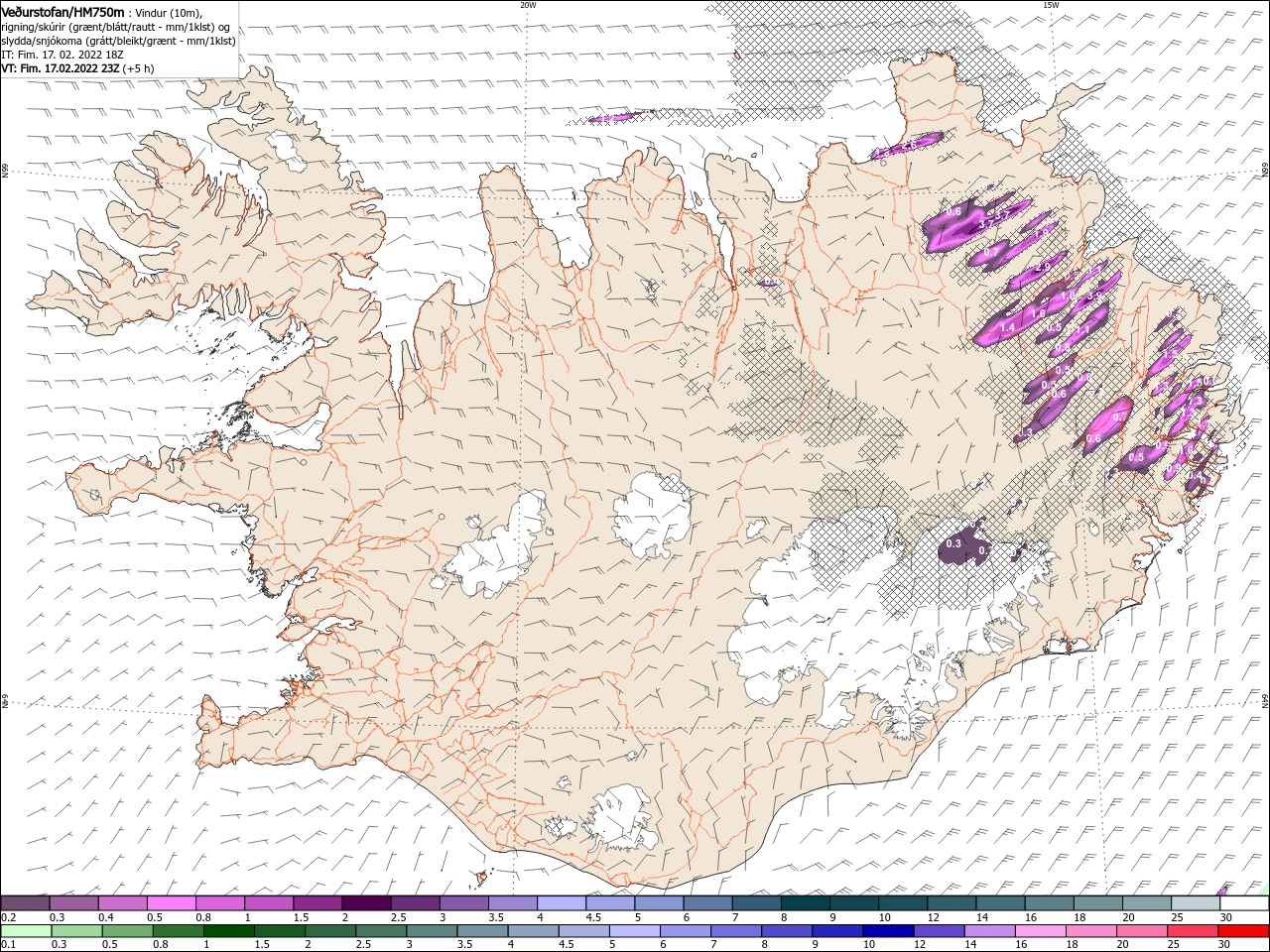Click the '18' label in the upper legend row
This screenshot has width=1270, height=952.
[x=1079, y=917]
